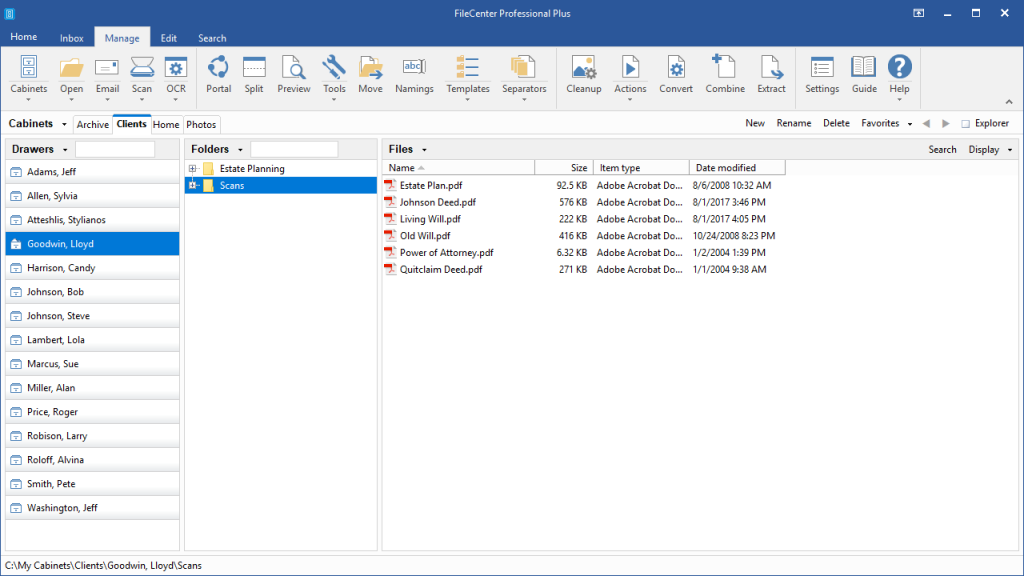The height and width of the screenshot is (576, 1024).
Task: Open the Templates tool
Action: [x=468, y=75]
